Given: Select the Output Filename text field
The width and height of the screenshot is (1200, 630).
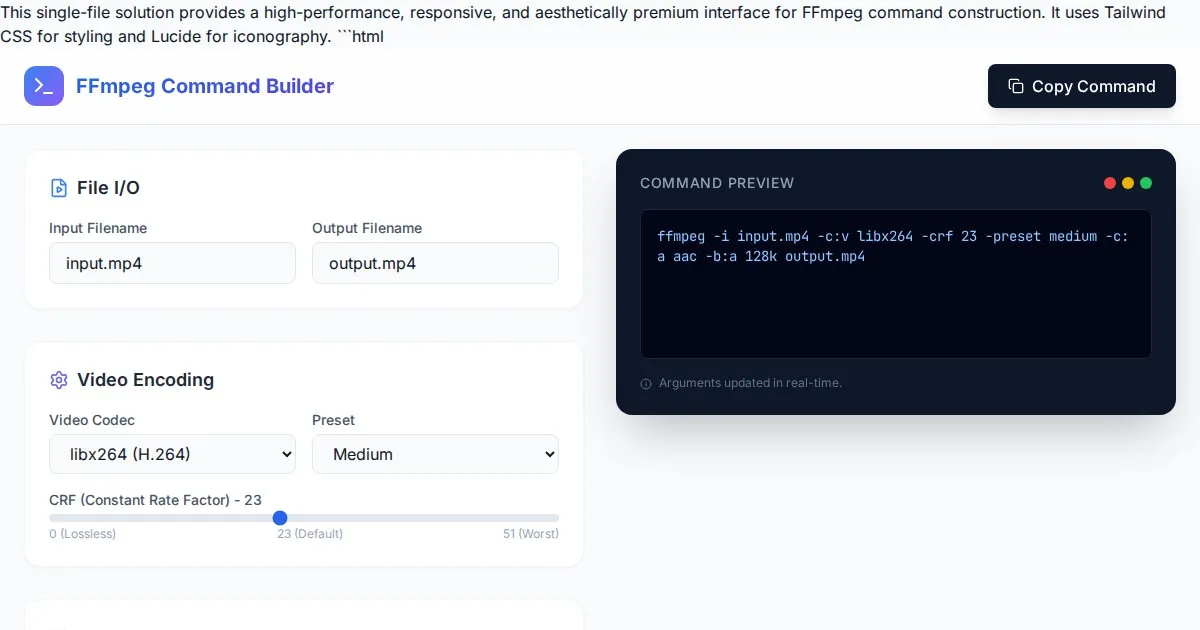Looking at the screenshot, I should 435,264.
